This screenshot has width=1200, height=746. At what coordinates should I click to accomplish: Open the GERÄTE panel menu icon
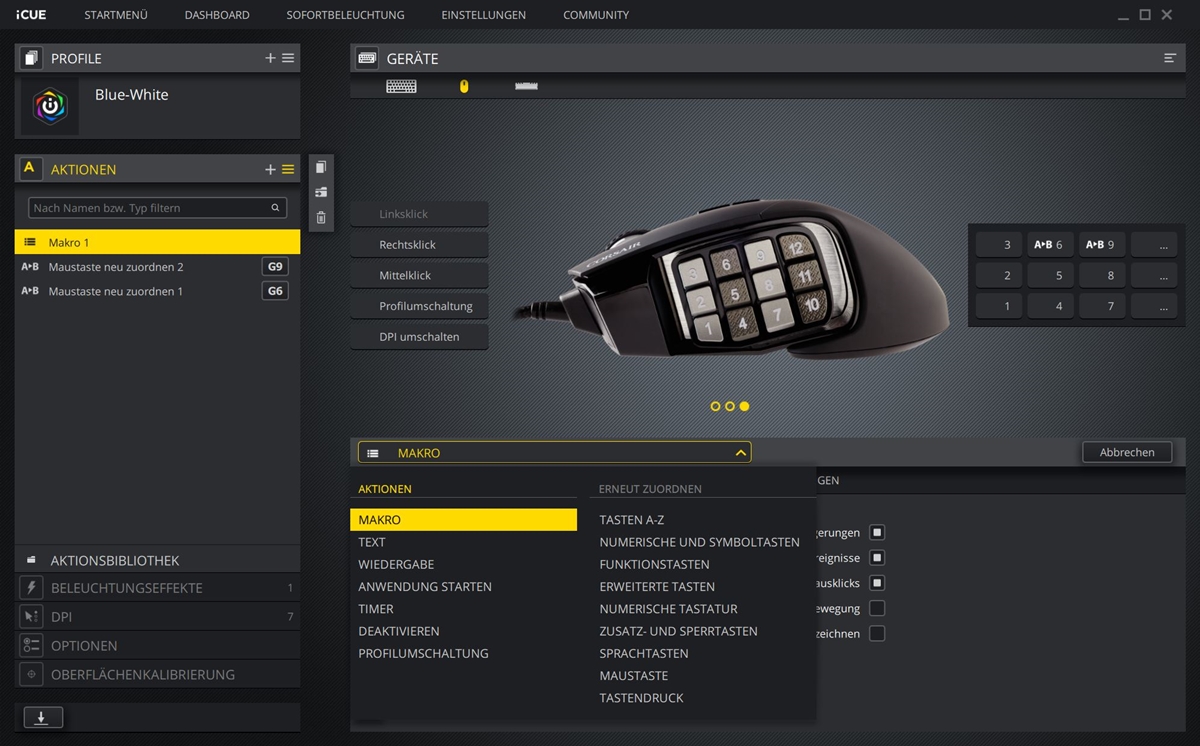click(x=1169, y=58)
